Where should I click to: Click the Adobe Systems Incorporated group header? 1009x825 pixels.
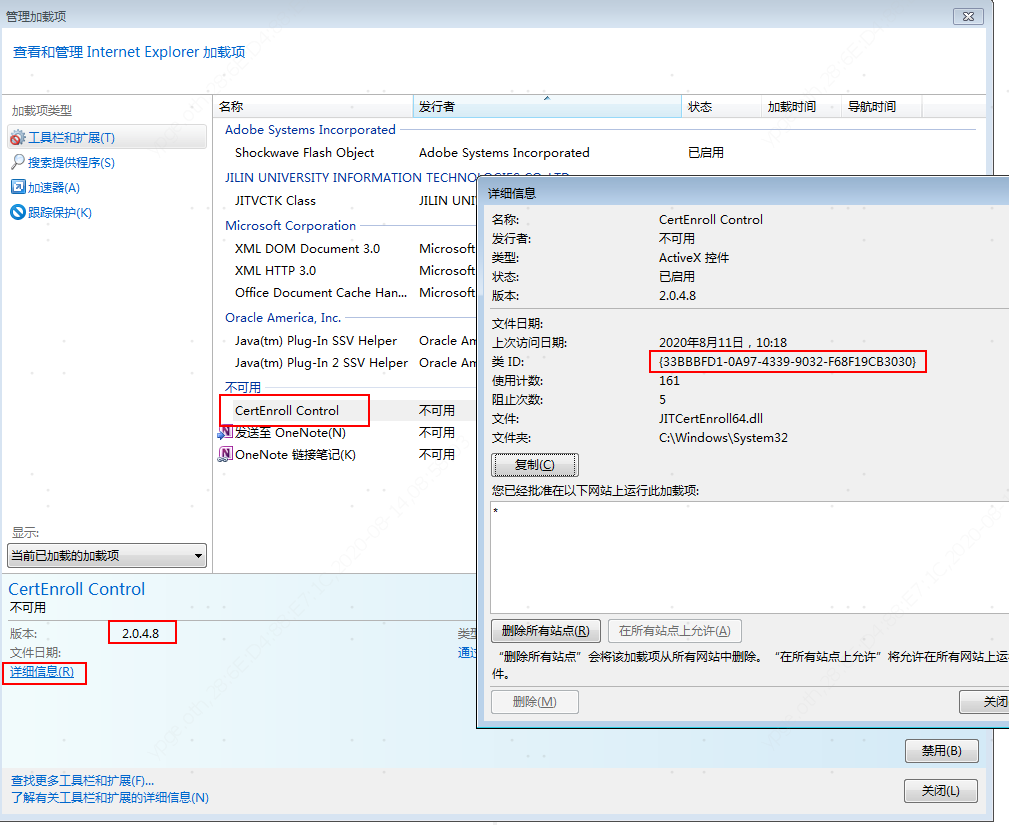pyautogui.click(x=310, y=129)
